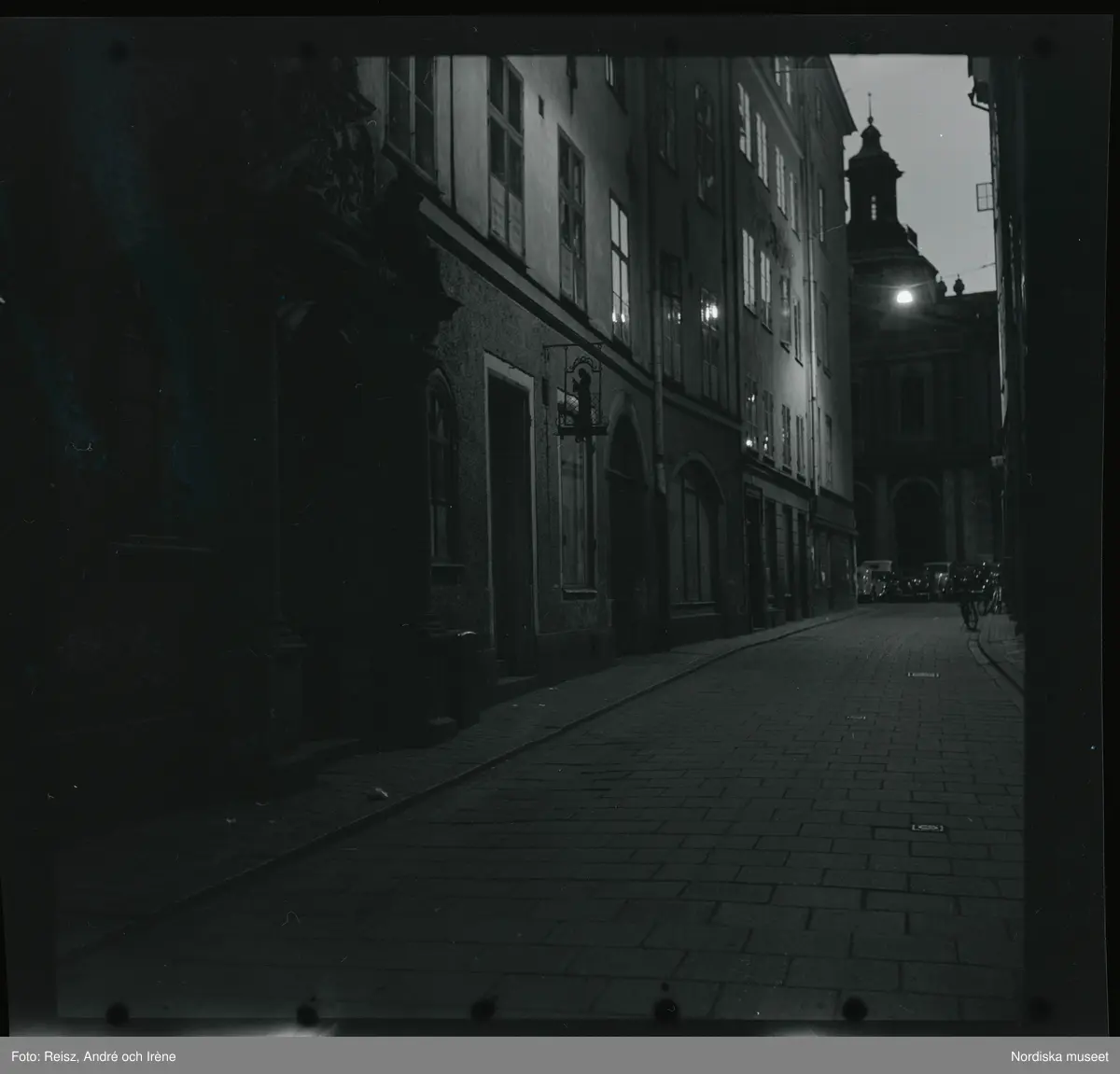1120x1074 pixels.
Task: Click the glowing street lamp
Action: [903, 297]
